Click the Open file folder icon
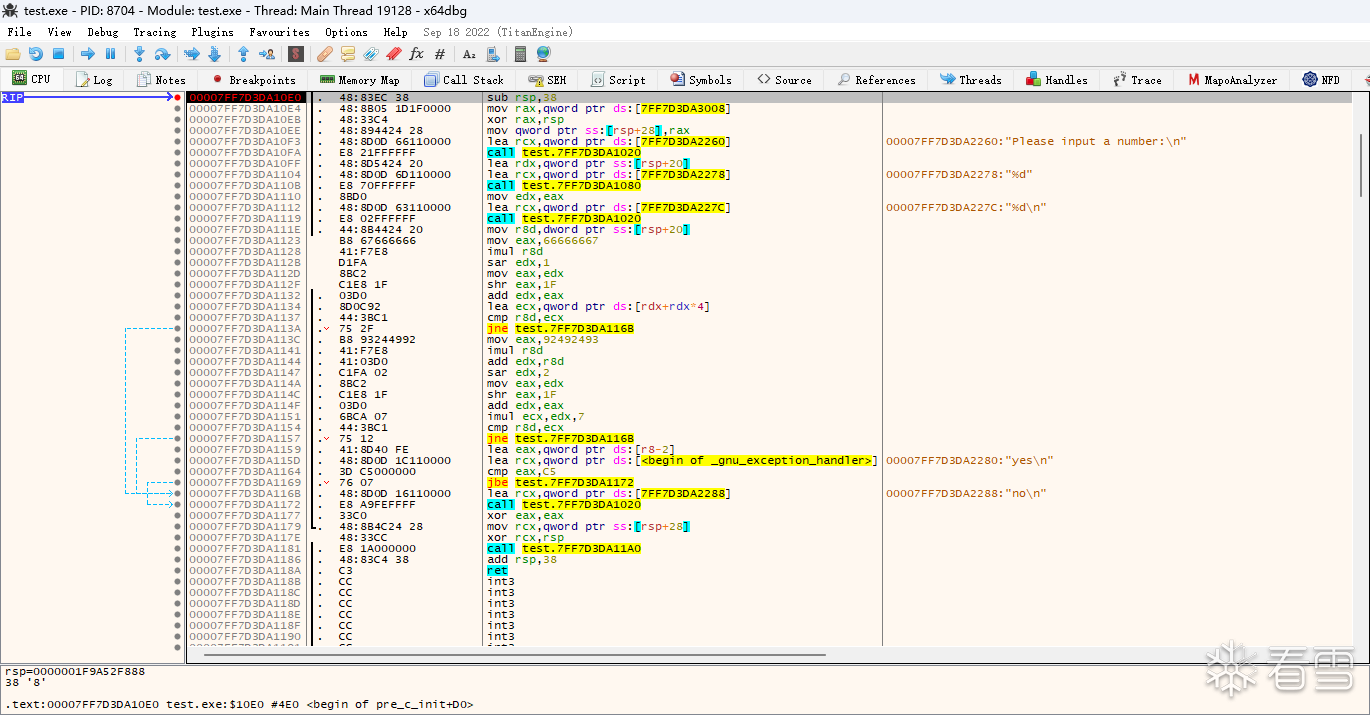Screen dimensions: 1370x715 click(x=13, y=54)
